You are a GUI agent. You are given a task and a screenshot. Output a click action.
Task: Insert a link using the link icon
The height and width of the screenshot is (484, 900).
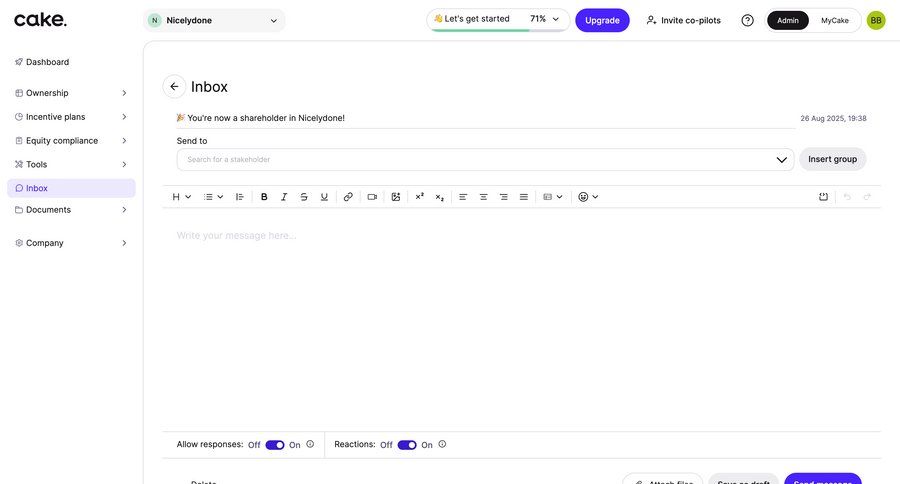point(348,197)
